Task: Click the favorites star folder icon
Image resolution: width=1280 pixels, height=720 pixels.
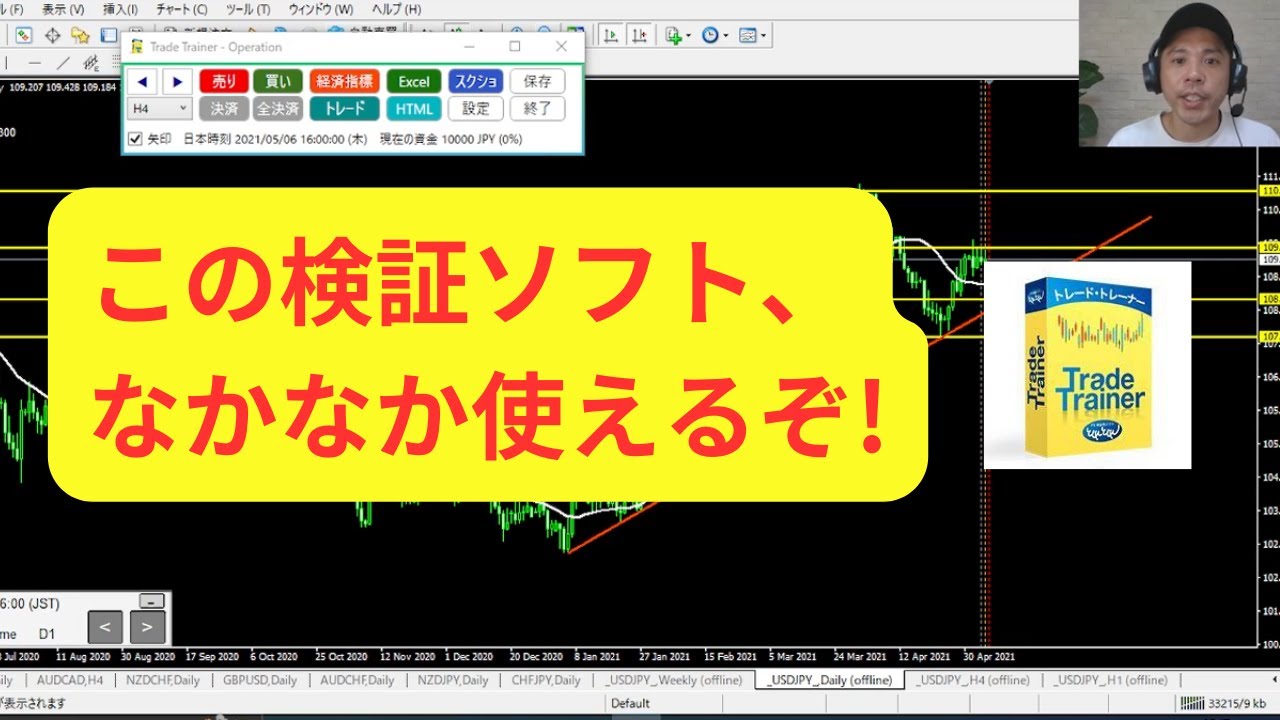Action: point(80,36)
